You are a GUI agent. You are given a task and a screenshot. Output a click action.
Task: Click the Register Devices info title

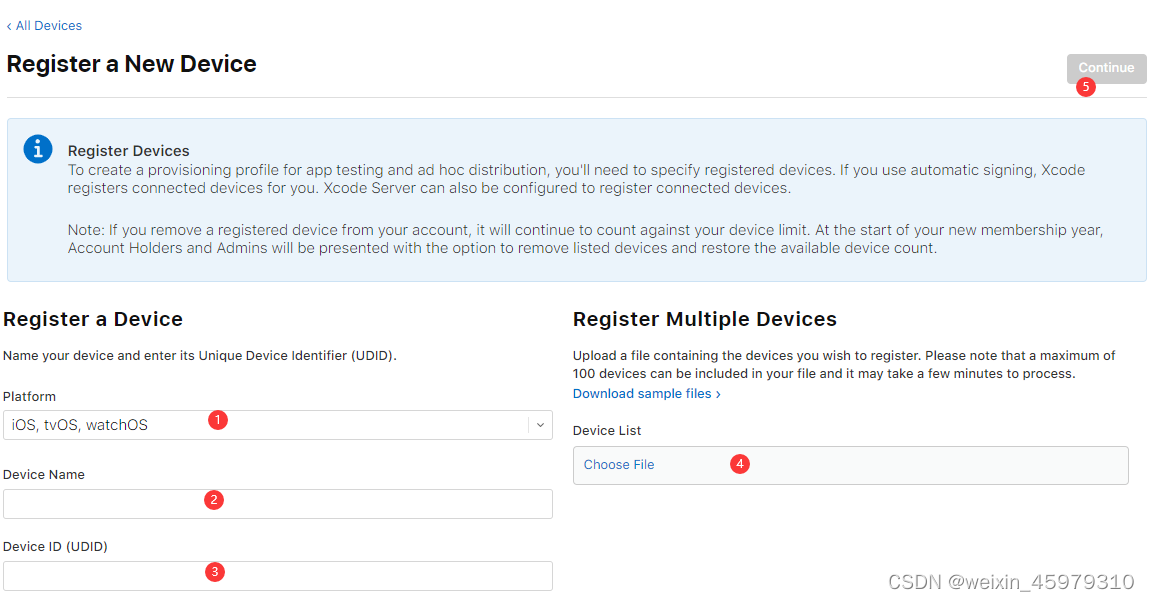(128, 151)
